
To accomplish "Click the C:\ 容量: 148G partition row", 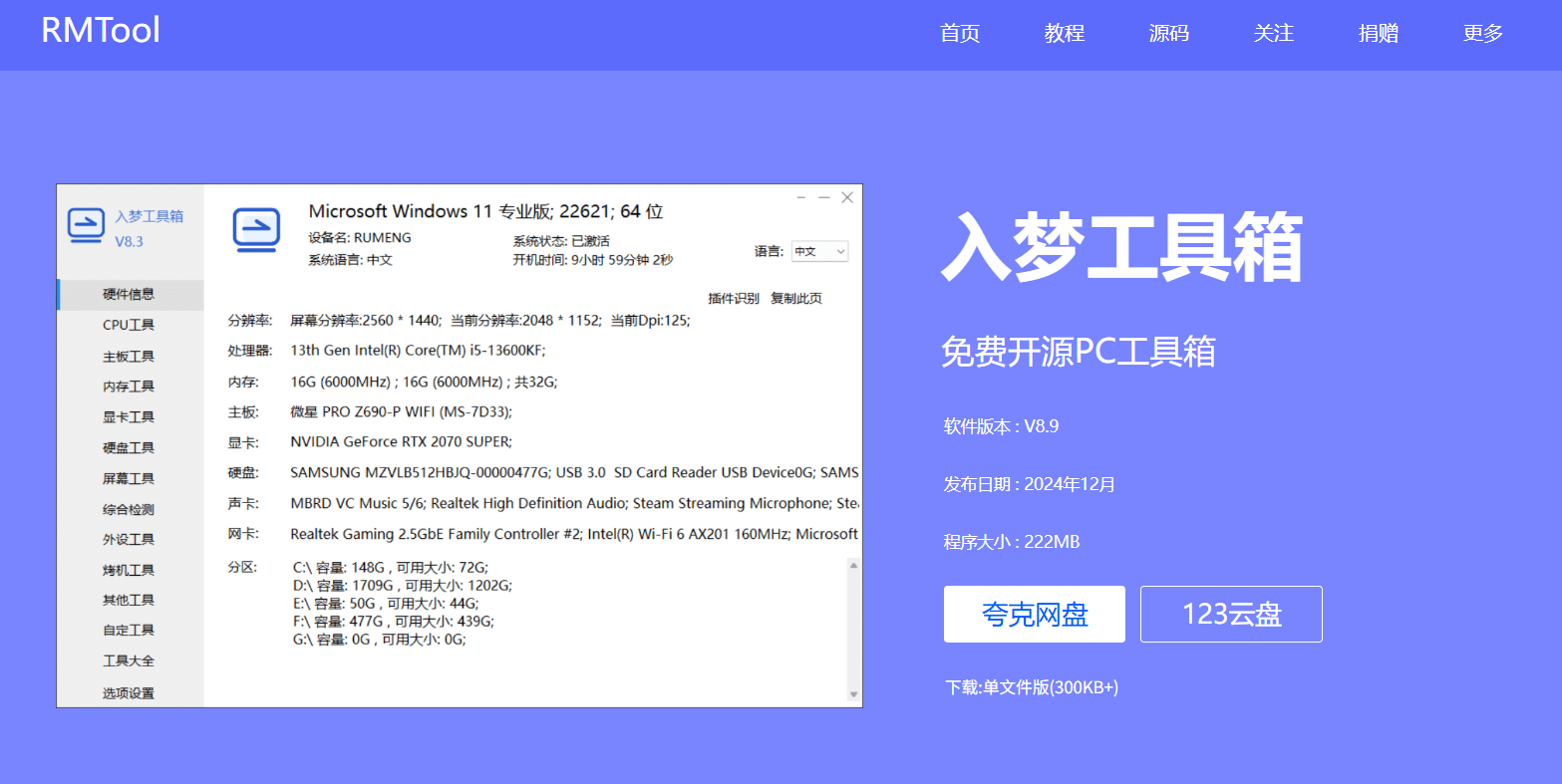I will click(x=391, y=567).
